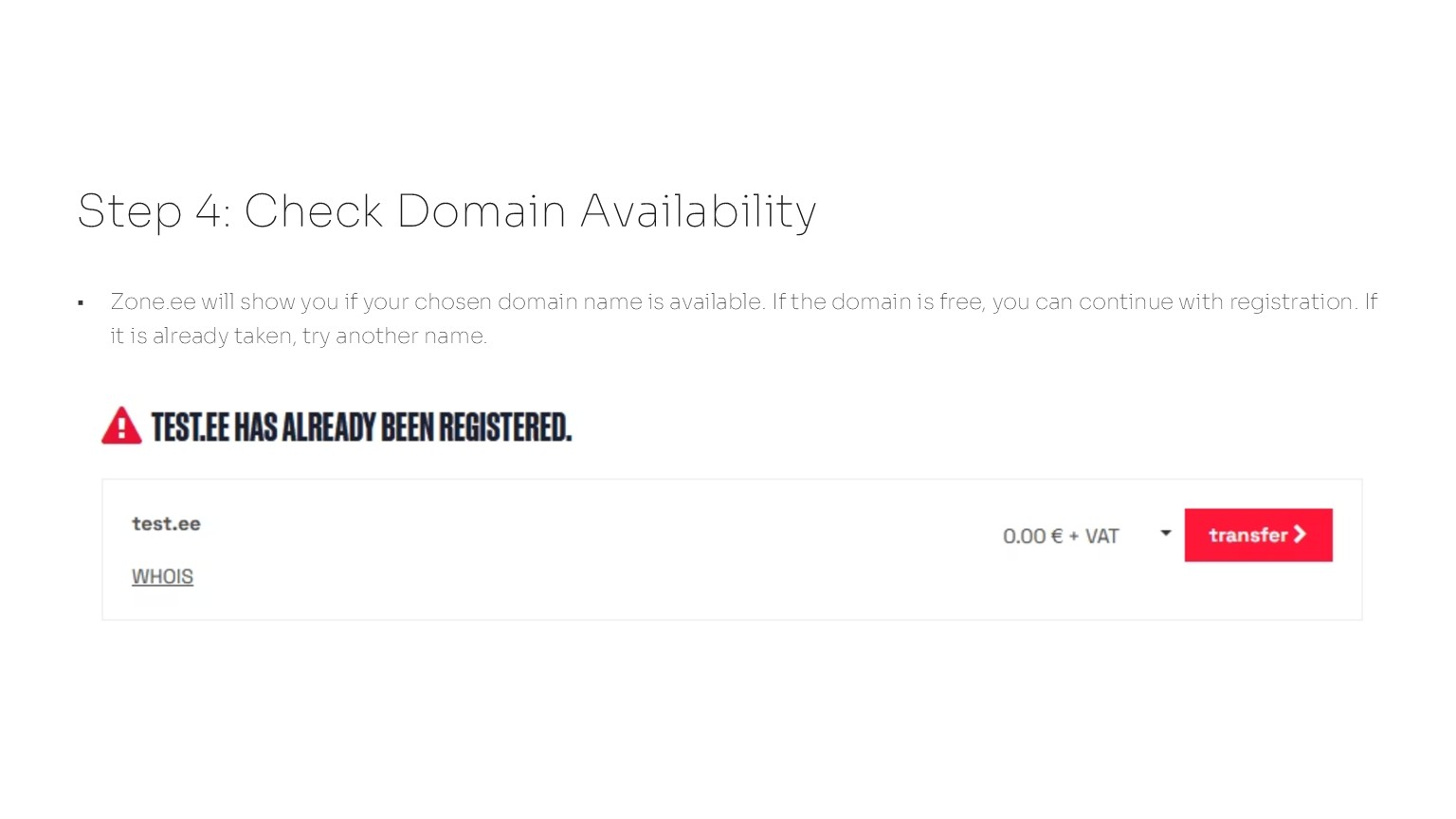Viewport: 1456px width, 819px height.
Task: Click the 'TEST.EE HAS ALREADY BEEN REGISTERED' headline
Action: pos(361,428)
